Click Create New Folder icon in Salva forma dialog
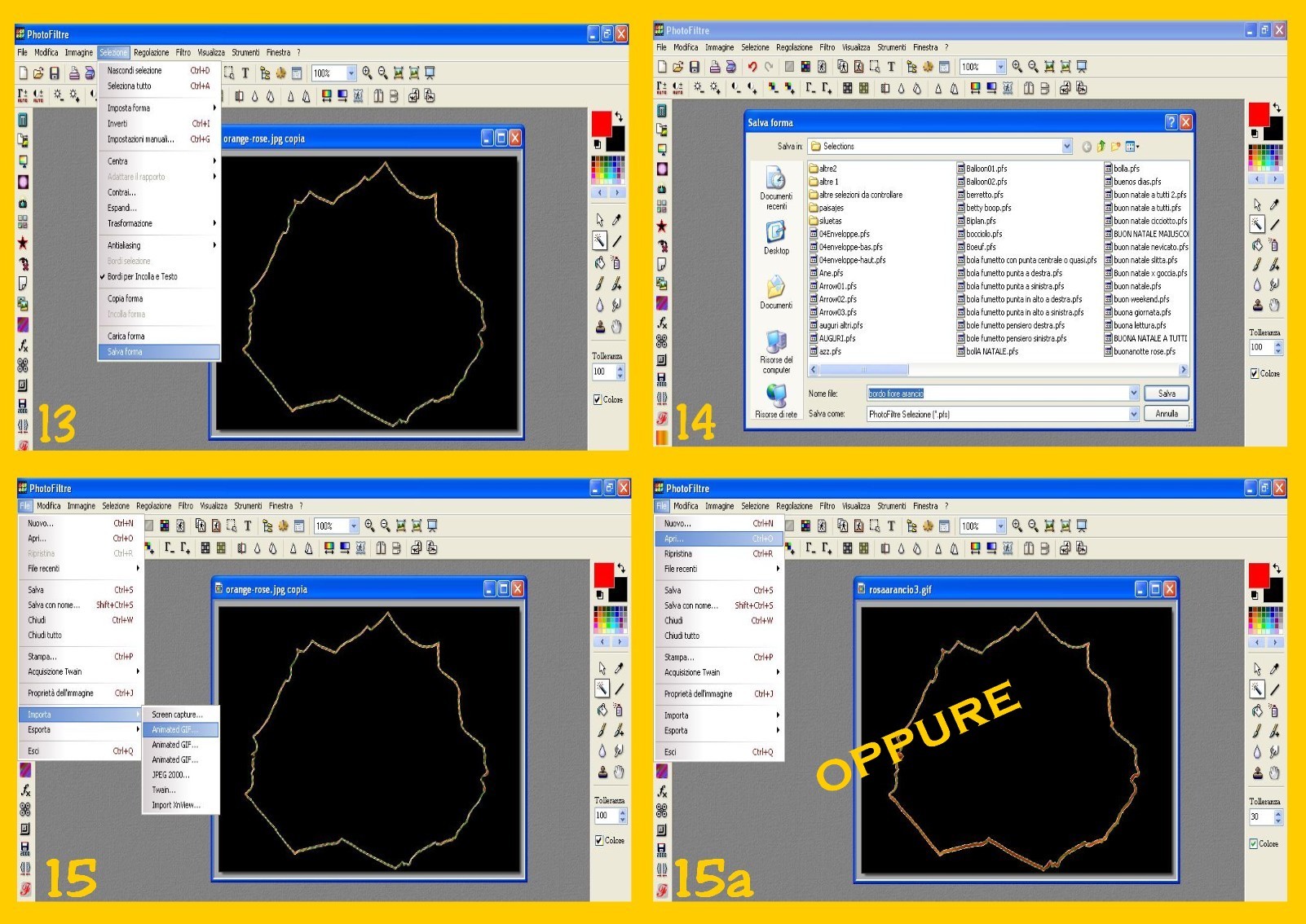The height and width of the screenshot is (924, 1306). click(1115, 147)
